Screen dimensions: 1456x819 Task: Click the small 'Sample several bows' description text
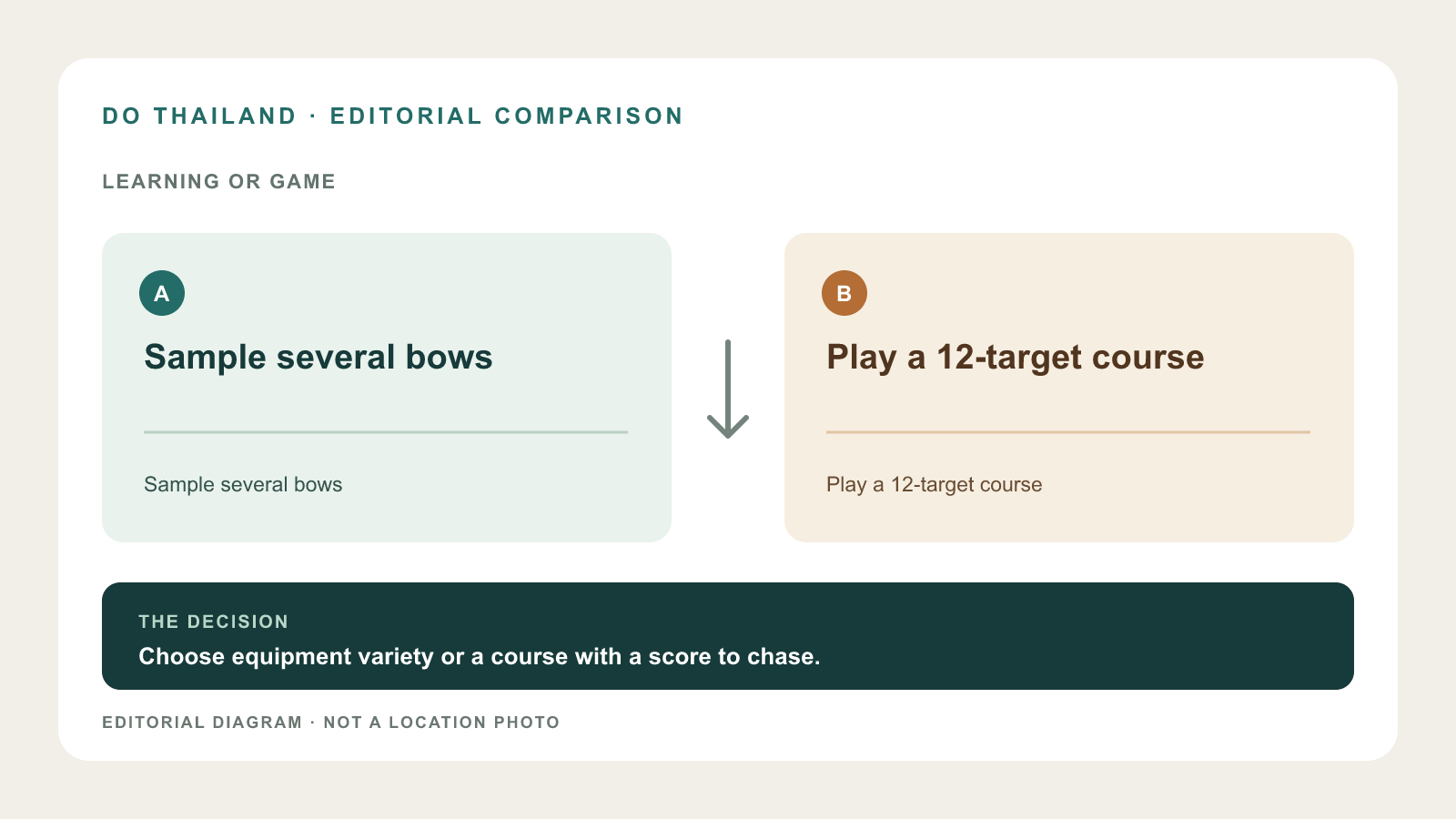[243, 484]
